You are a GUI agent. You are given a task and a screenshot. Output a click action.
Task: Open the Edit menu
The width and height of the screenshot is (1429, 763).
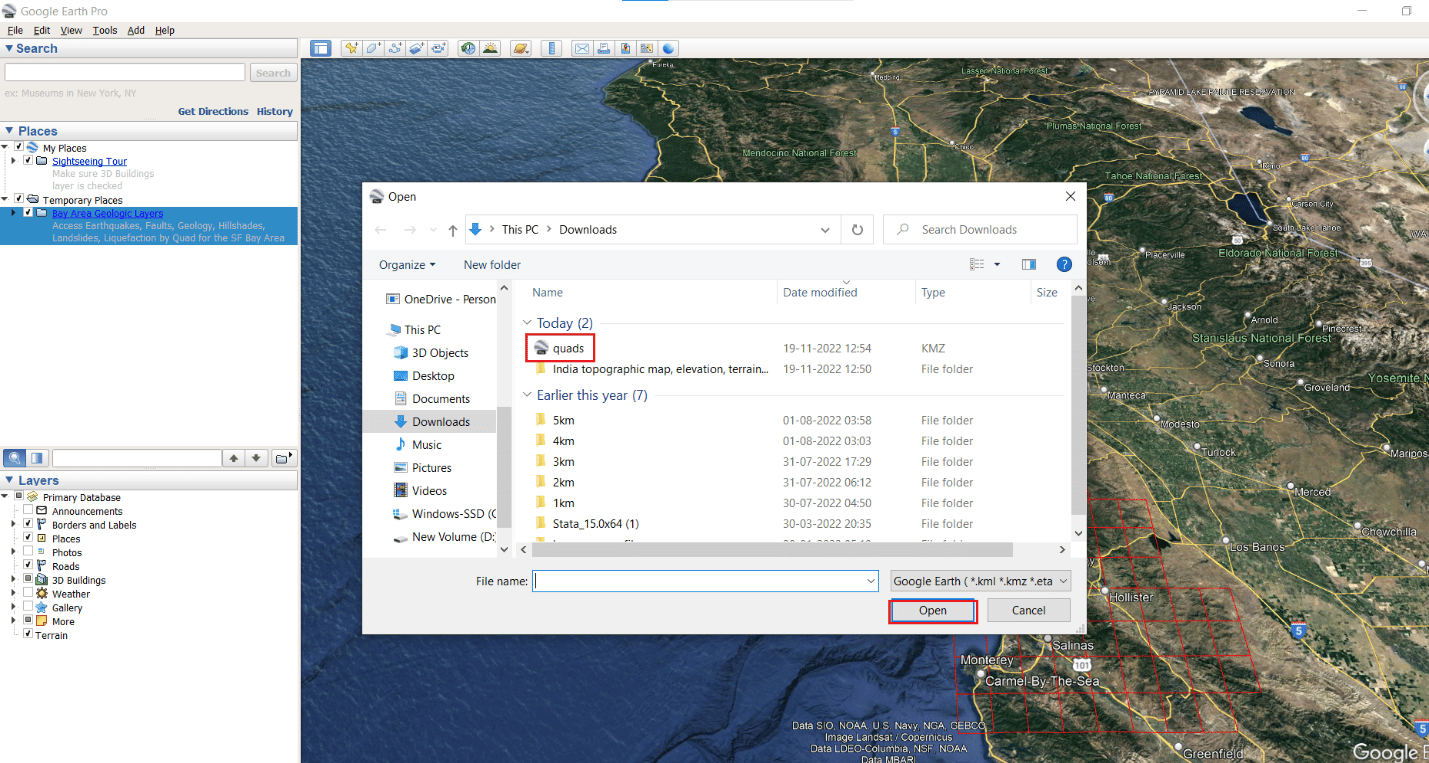[42, 31]
